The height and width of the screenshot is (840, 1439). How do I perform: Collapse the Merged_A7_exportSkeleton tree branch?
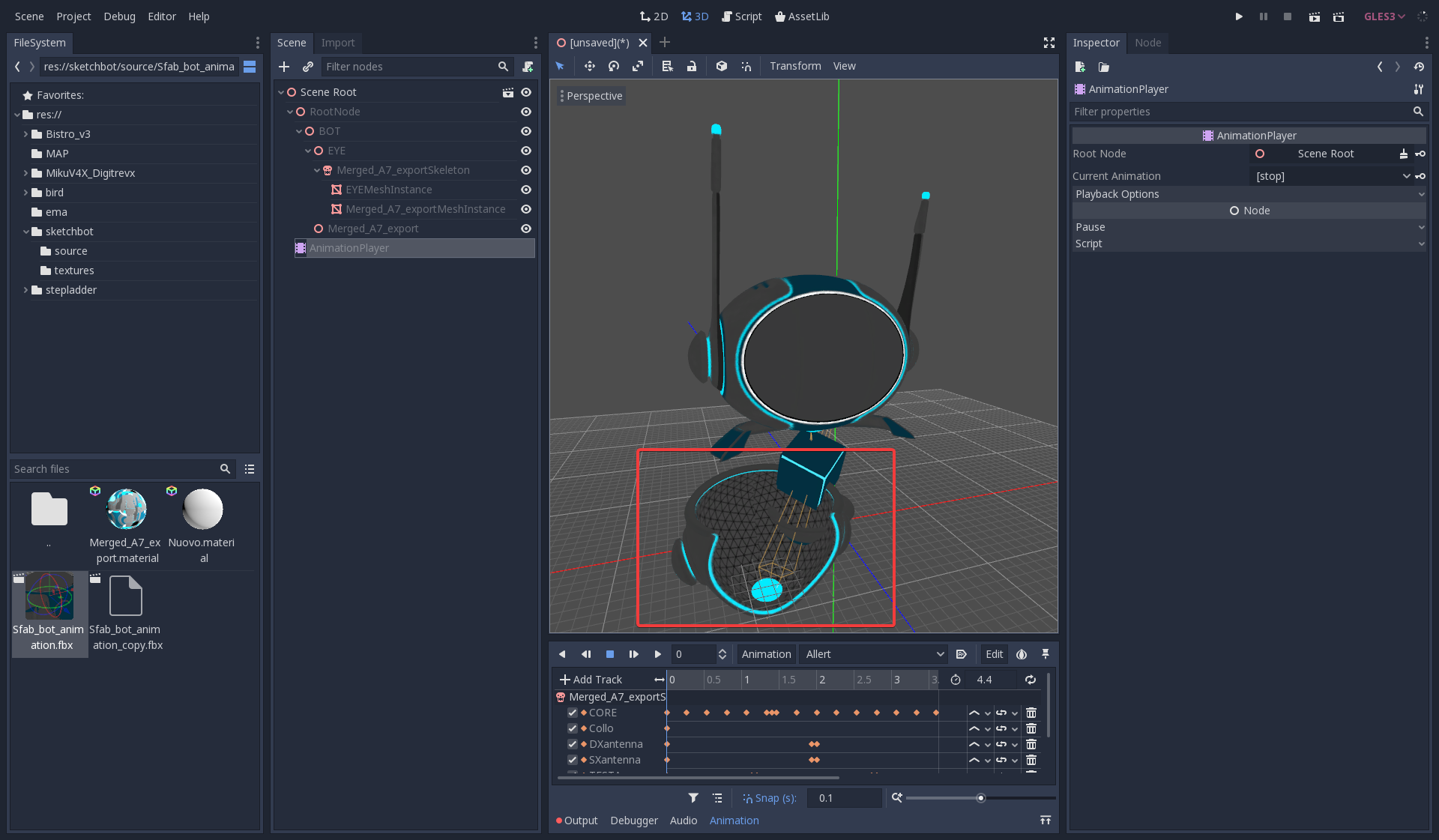coord(317,170)
